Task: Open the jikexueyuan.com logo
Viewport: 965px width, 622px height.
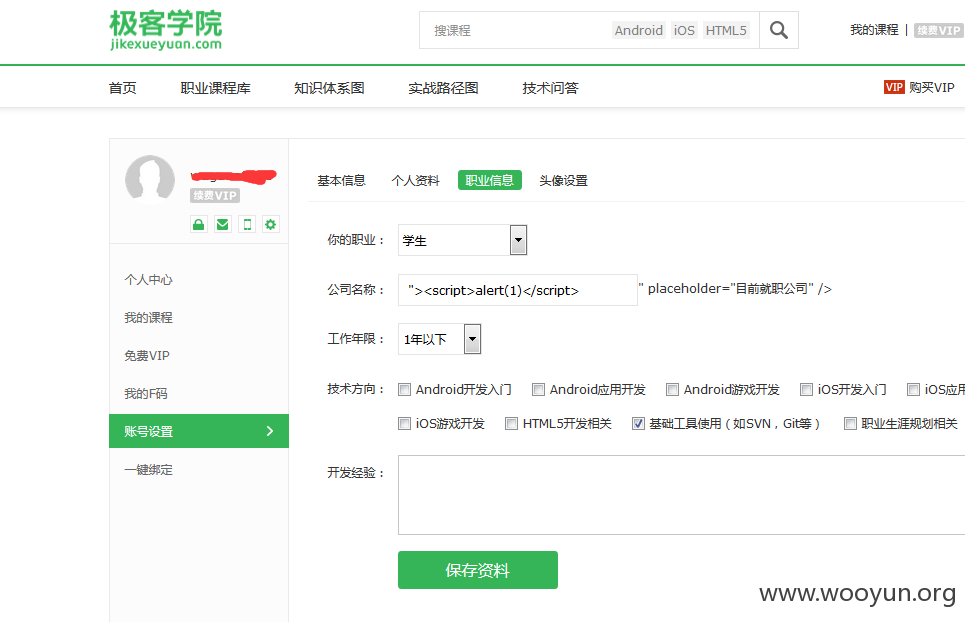Action: [x=166, y=30]
